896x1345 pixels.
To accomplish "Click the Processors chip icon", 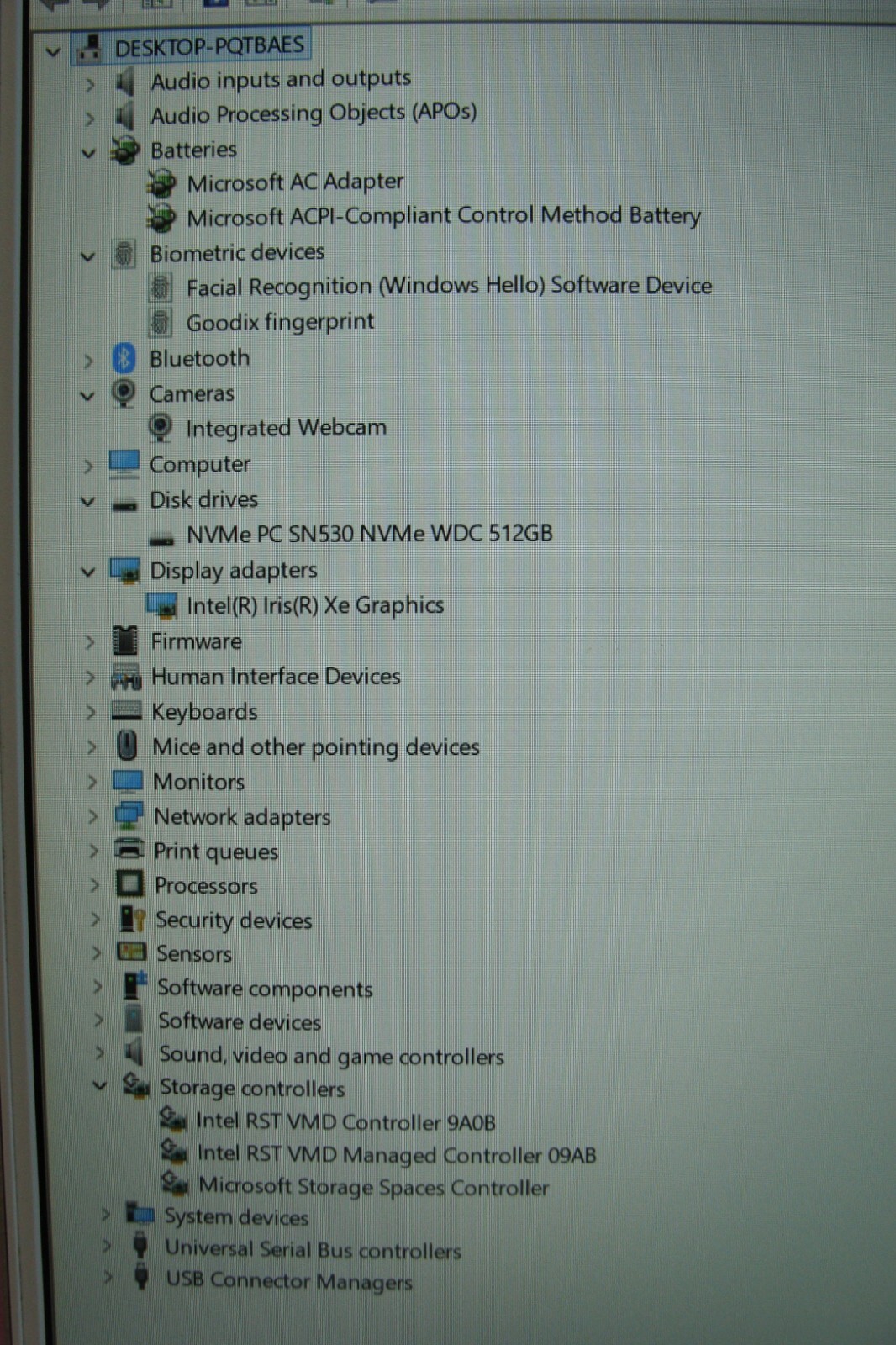I will pos(129,884).
